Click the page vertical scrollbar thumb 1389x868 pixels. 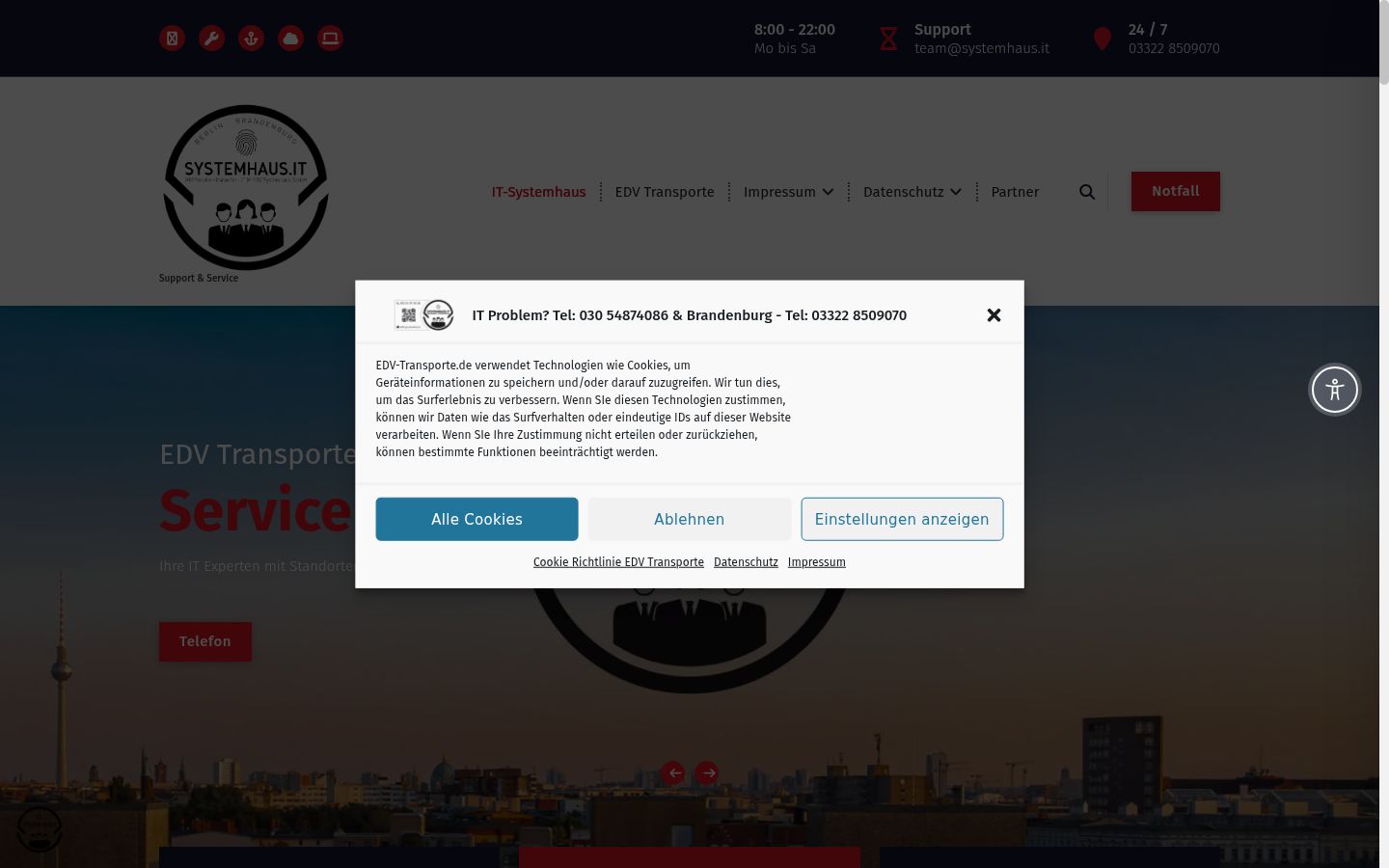coord(1384,43)
